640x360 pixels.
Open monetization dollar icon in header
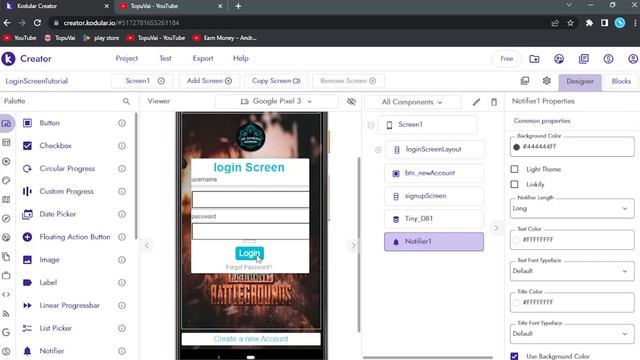pyautogui.click(x=608, y=59)
